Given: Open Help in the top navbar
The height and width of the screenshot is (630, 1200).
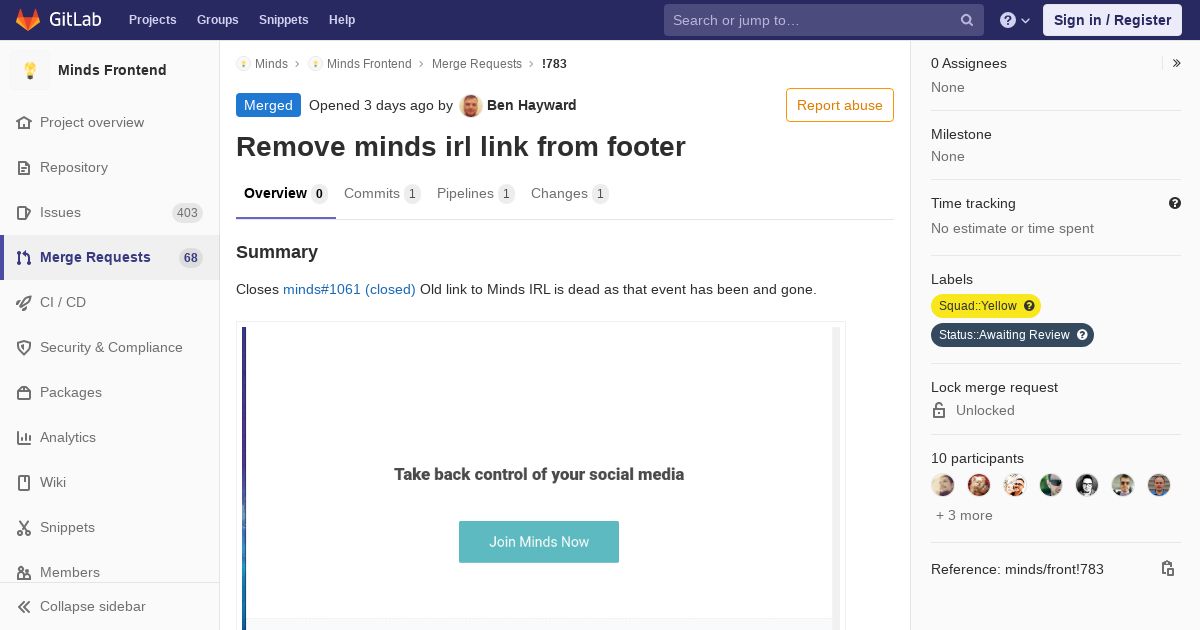Looking at the screenshot, I should [x=342, y=20].
